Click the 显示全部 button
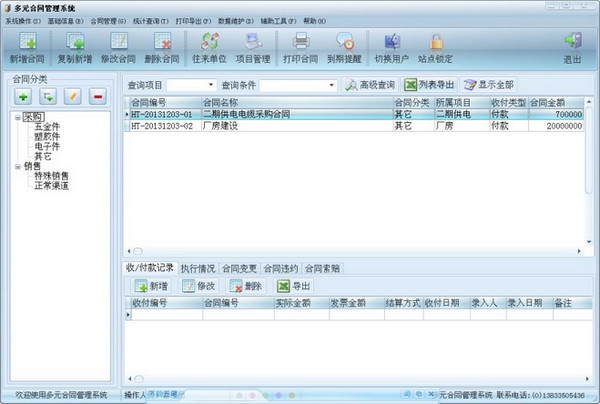This screenshot has height=404, width=600. point(489,85)
